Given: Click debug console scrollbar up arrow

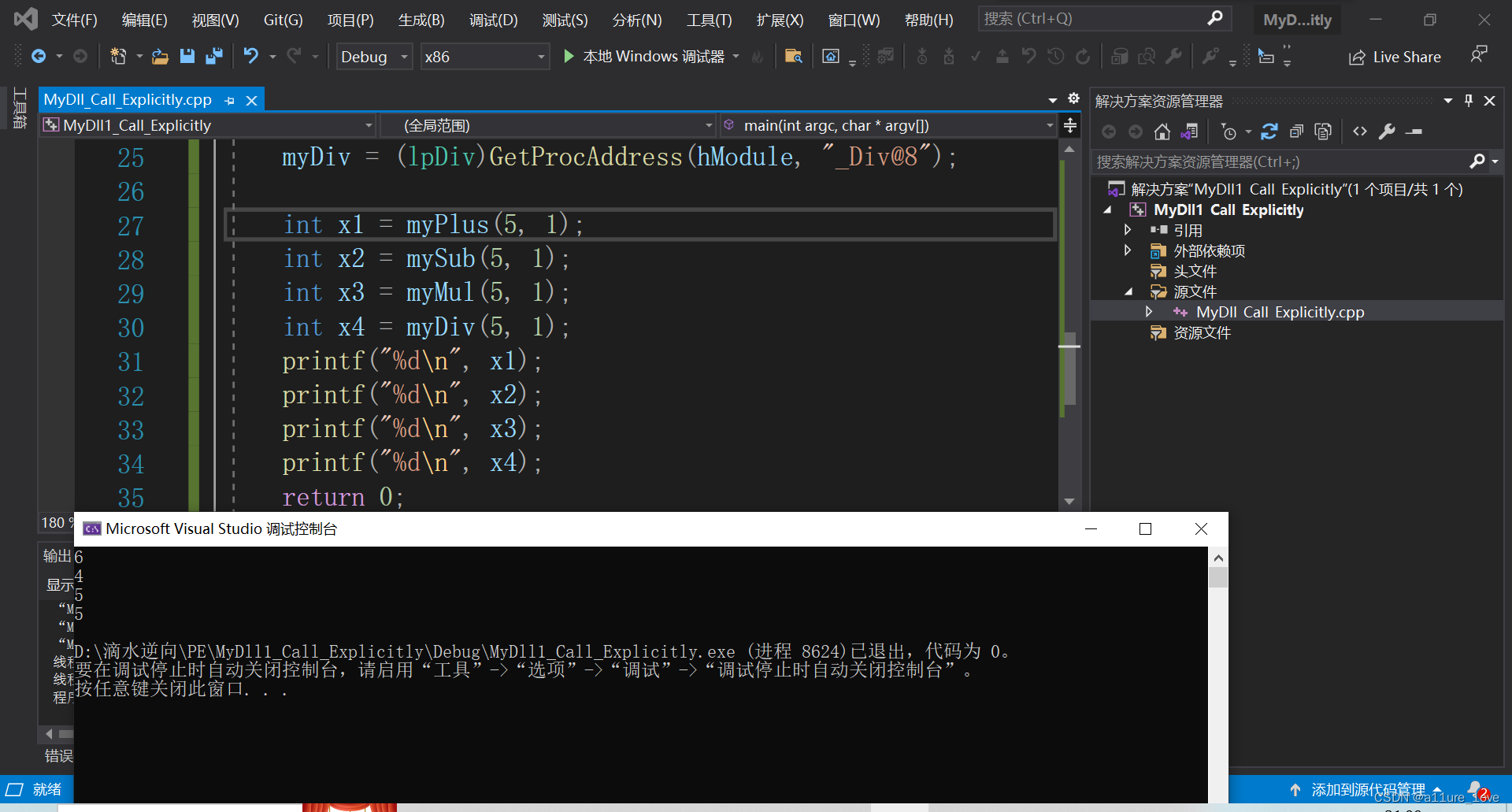Looking at the screenshot, I should (1218, 558).
